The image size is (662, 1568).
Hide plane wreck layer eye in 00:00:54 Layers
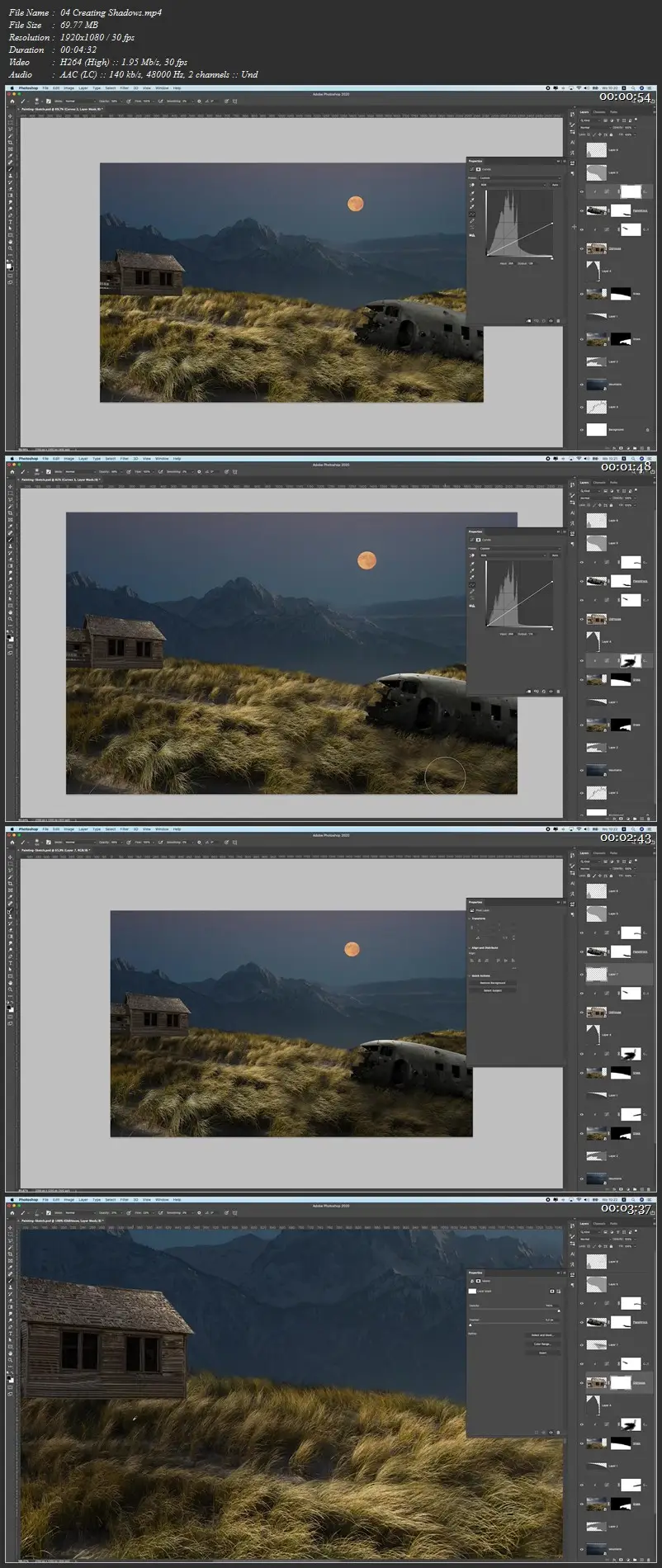click(x=582, y=210)
